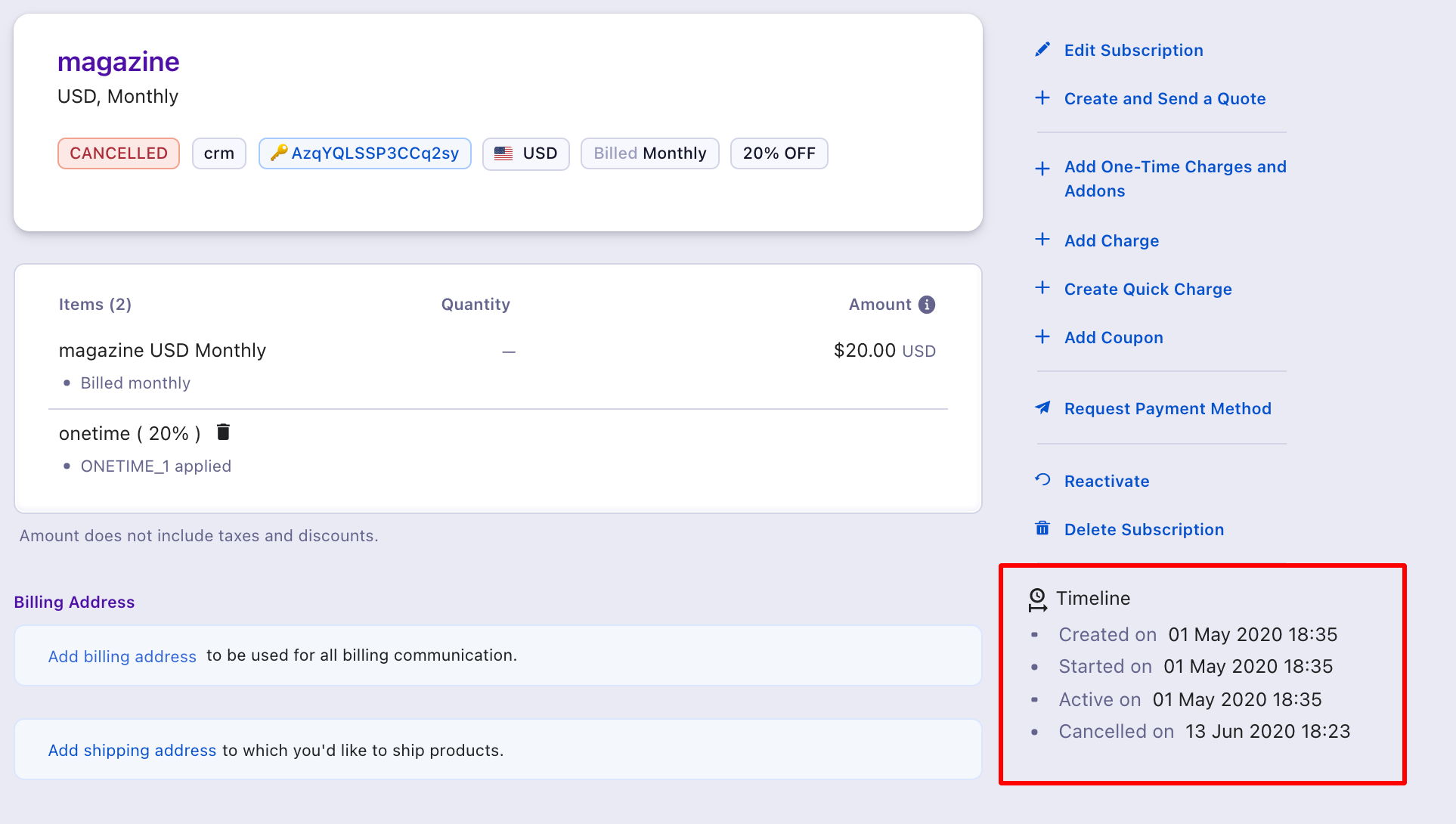
Task: Click the plus icon beside Create Quick Charge
Action: click(1042, 288)
